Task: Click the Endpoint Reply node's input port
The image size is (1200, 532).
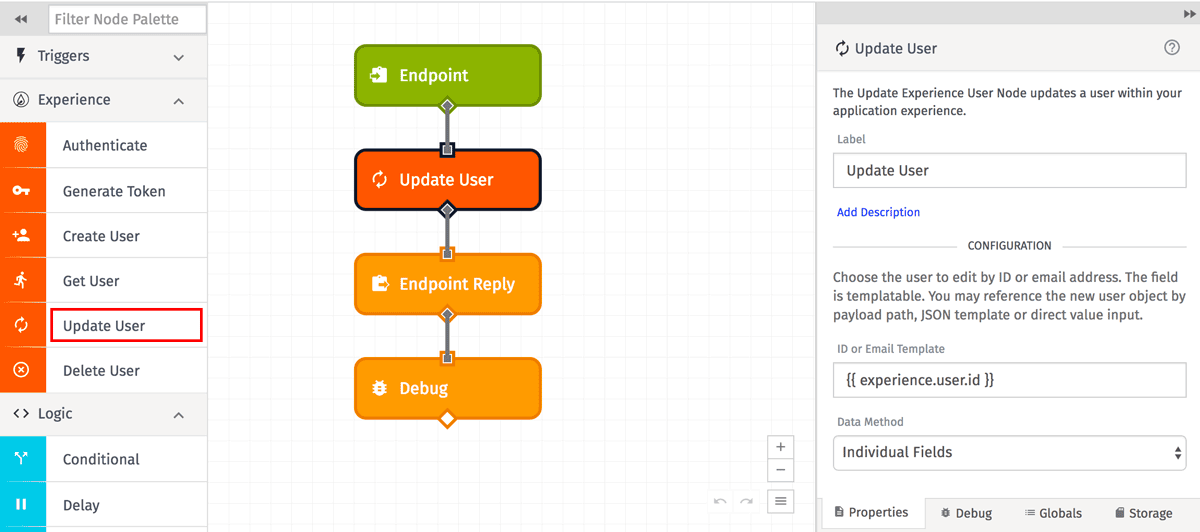Action: 448,254
